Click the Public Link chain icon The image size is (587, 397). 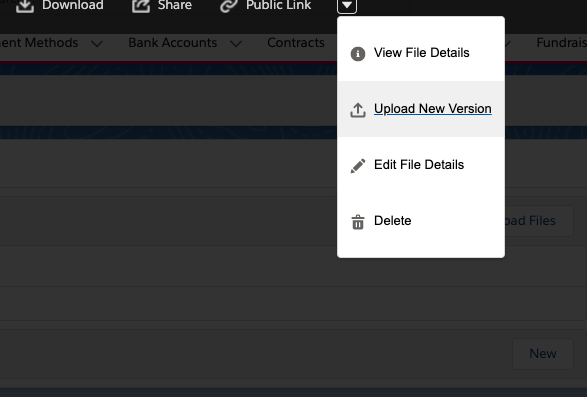(229, 5)
